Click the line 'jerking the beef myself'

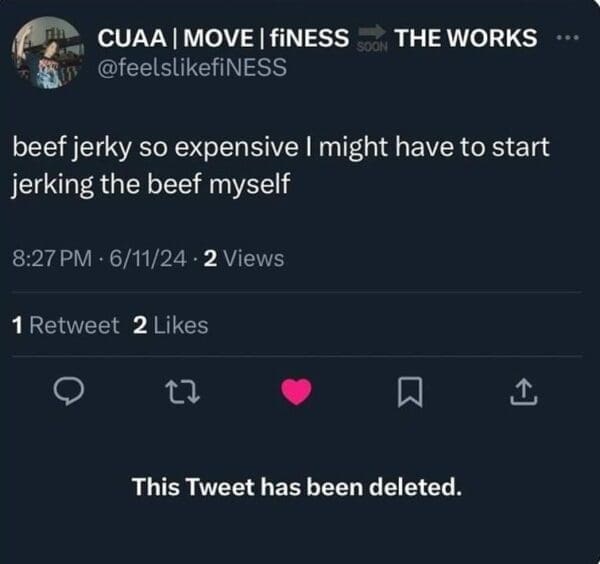150,185
